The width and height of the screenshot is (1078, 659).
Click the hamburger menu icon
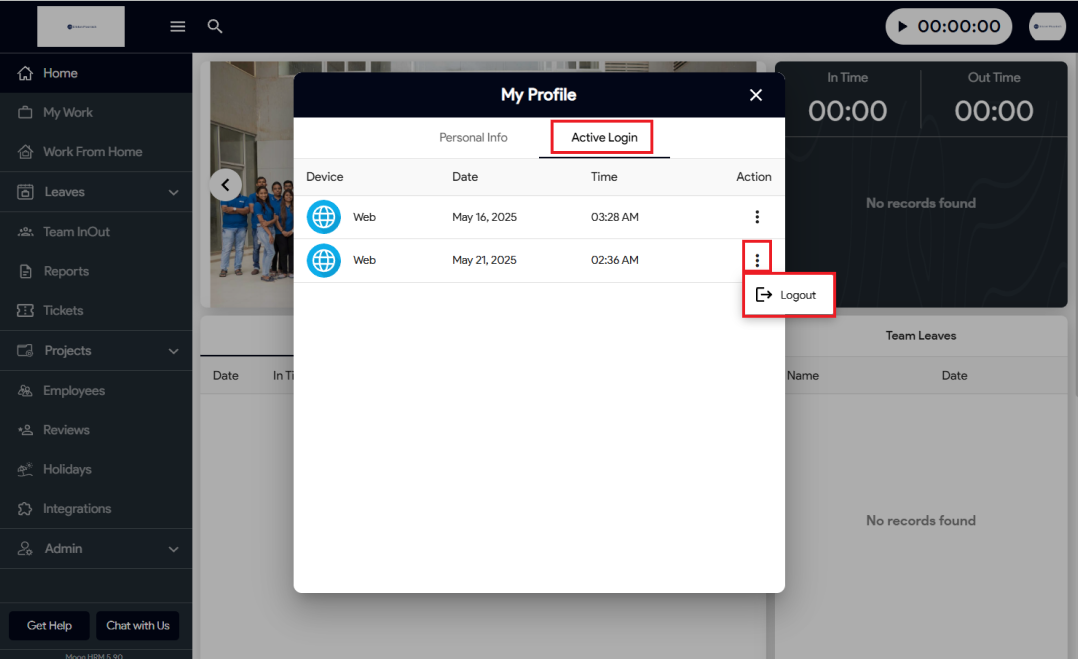(x=178, y=27)
